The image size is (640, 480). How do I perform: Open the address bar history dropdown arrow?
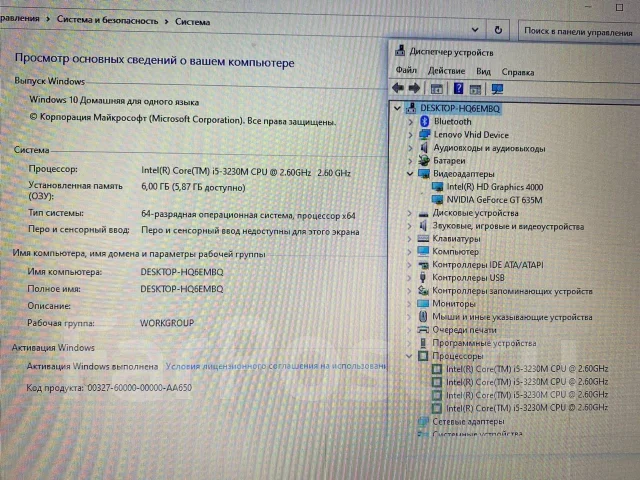tap(475, 30)
